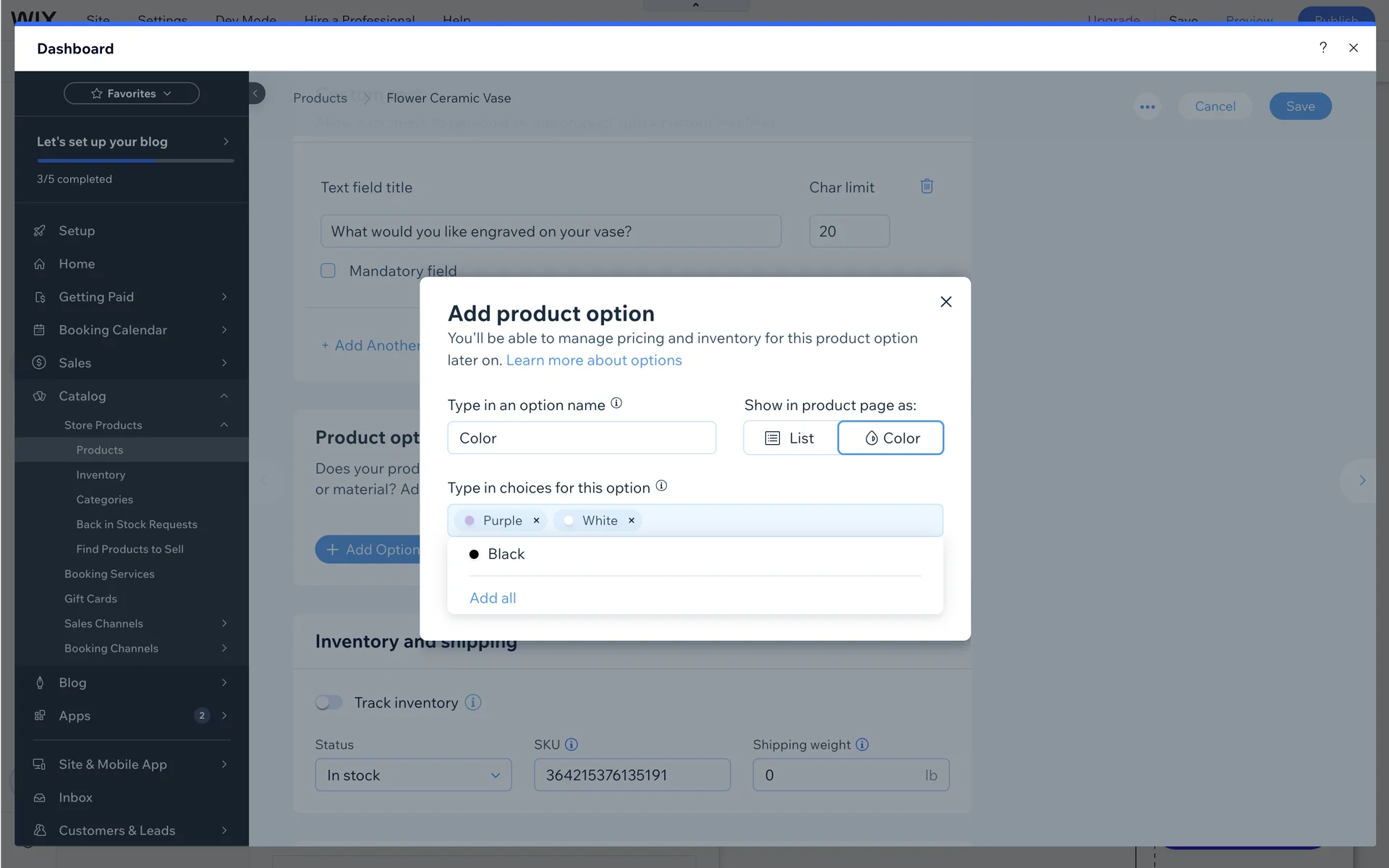
Task: Click Learn more about options link
Action: click(593, 360)
